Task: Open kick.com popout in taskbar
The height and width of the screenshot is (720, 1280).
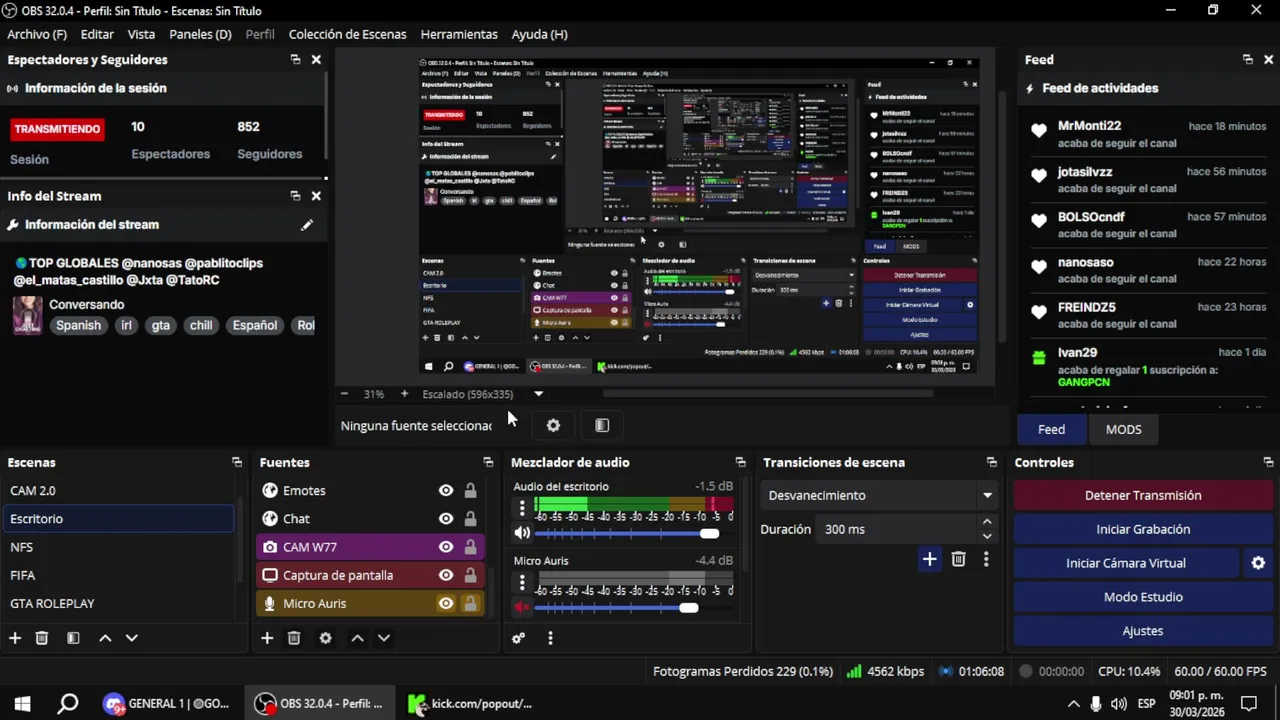Action: pyautogui.click(x=470, y=703)
